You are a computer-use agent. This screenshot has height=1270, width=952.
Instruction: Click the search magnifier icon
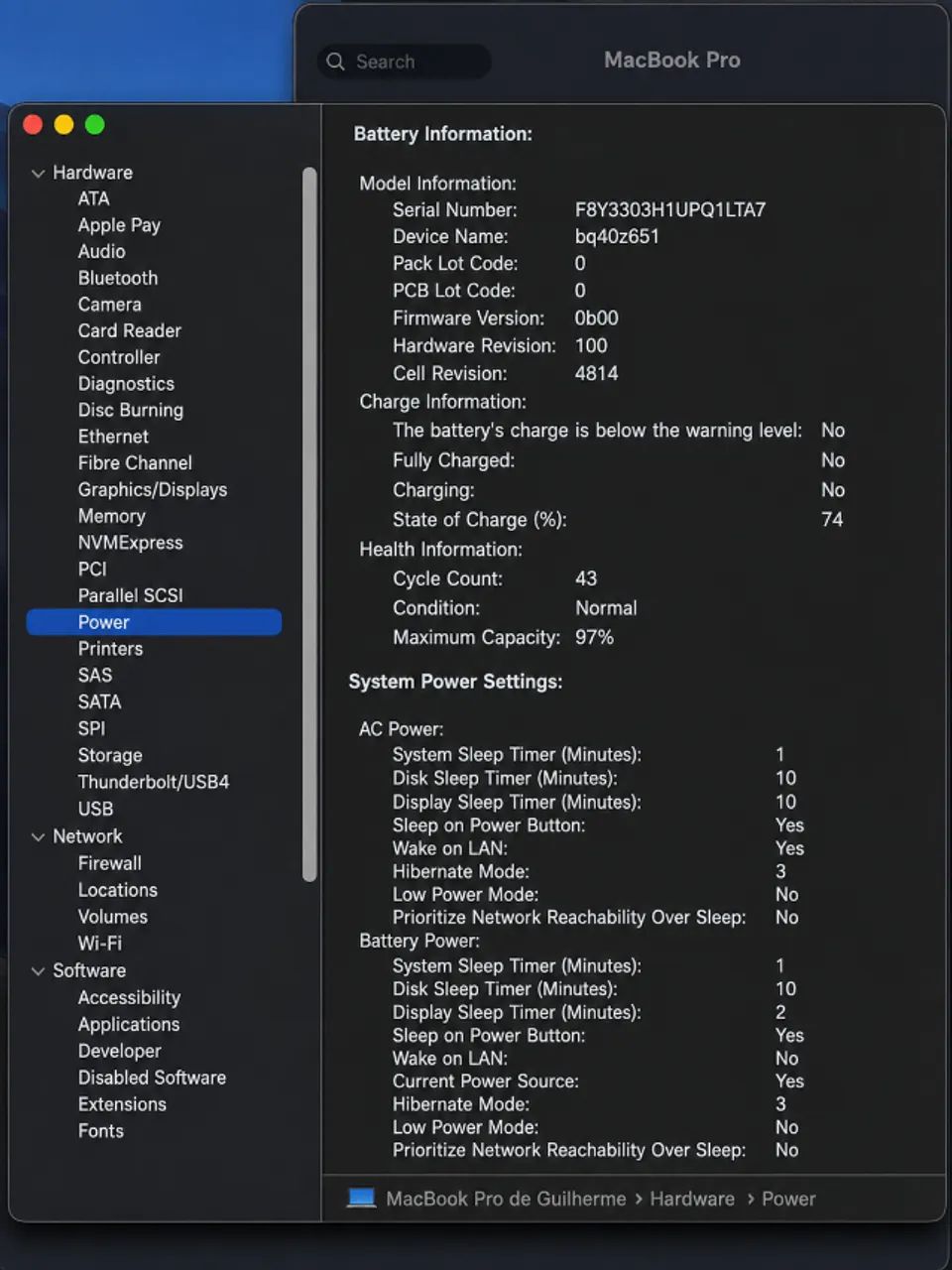click(335, 62)
